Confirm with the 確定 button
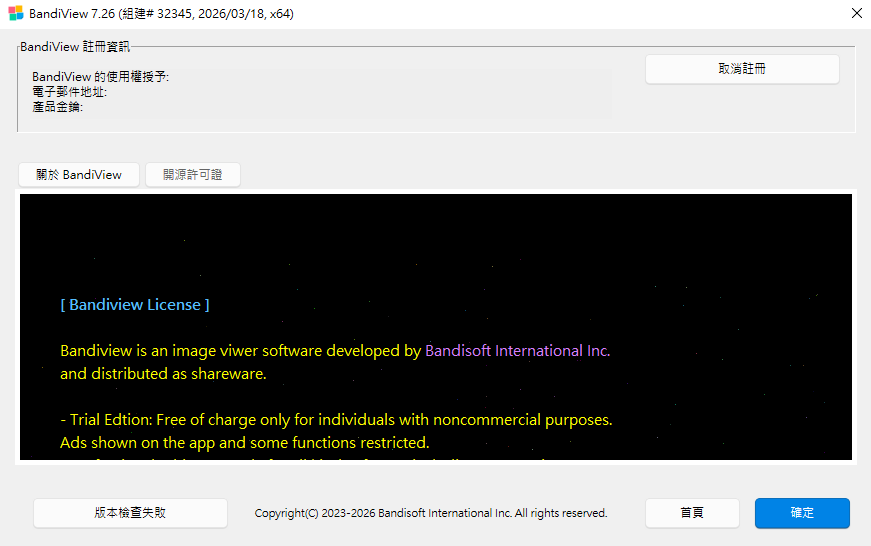871x546 pixels. point(802,513)
